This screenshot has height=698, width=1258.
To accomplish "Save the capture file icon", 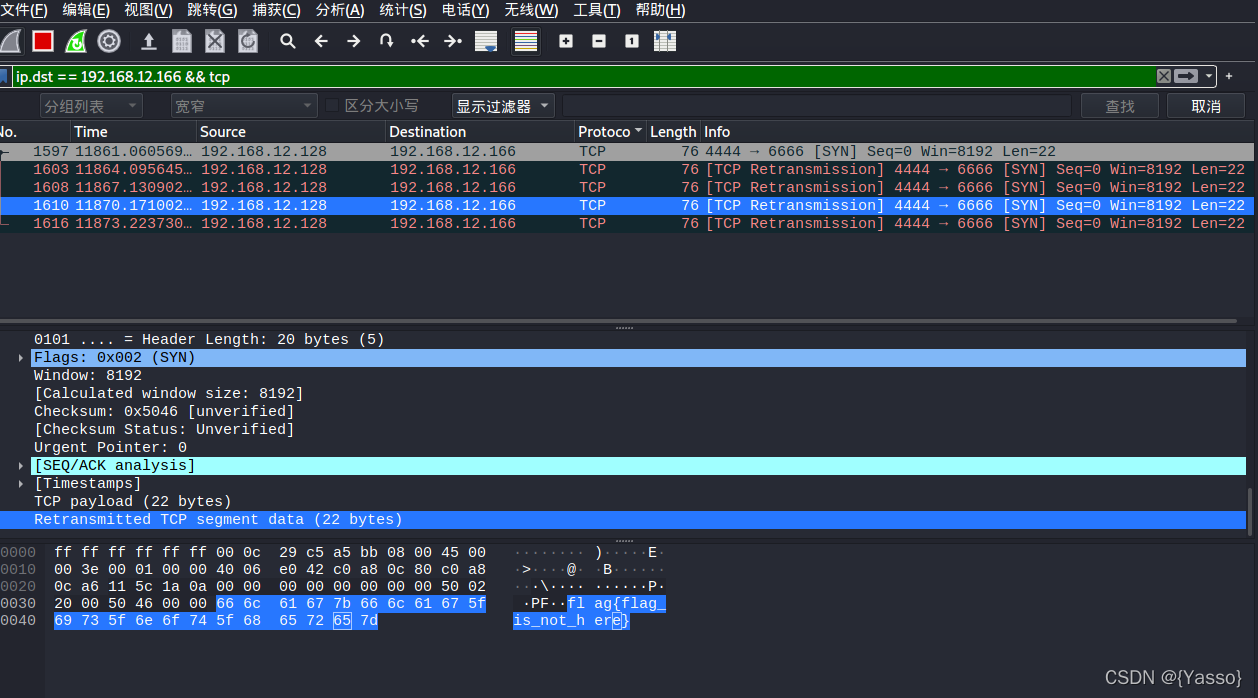I will point(182,41).
